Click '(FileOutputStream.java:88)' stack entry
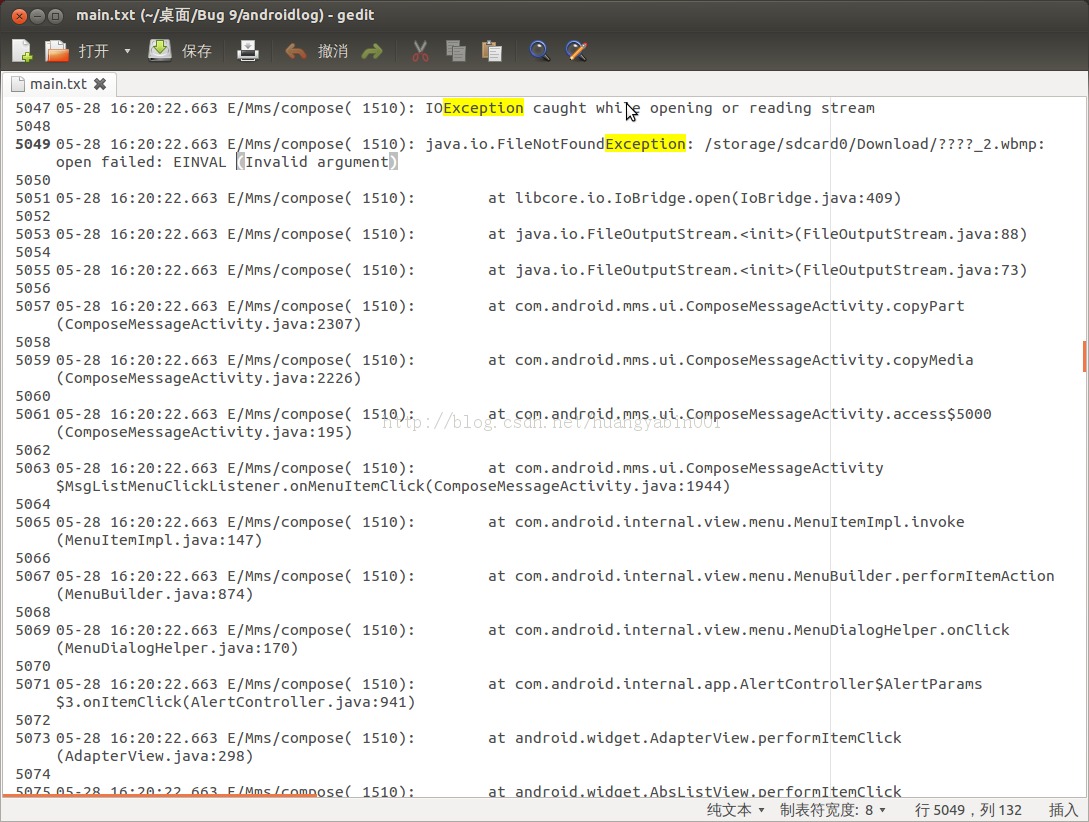Viewport: 1089px width, 822px height. pos(911,235)
